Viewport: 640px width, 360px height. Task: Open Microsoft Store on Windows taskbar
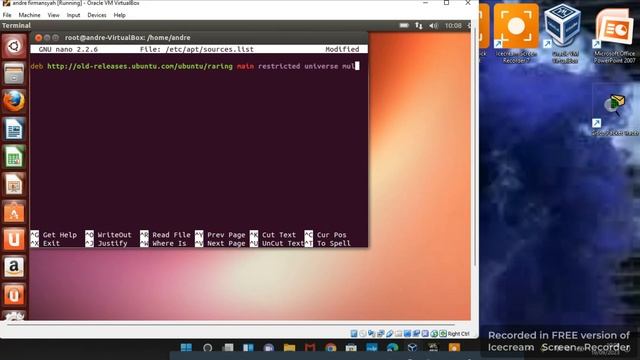click(351, 348)
